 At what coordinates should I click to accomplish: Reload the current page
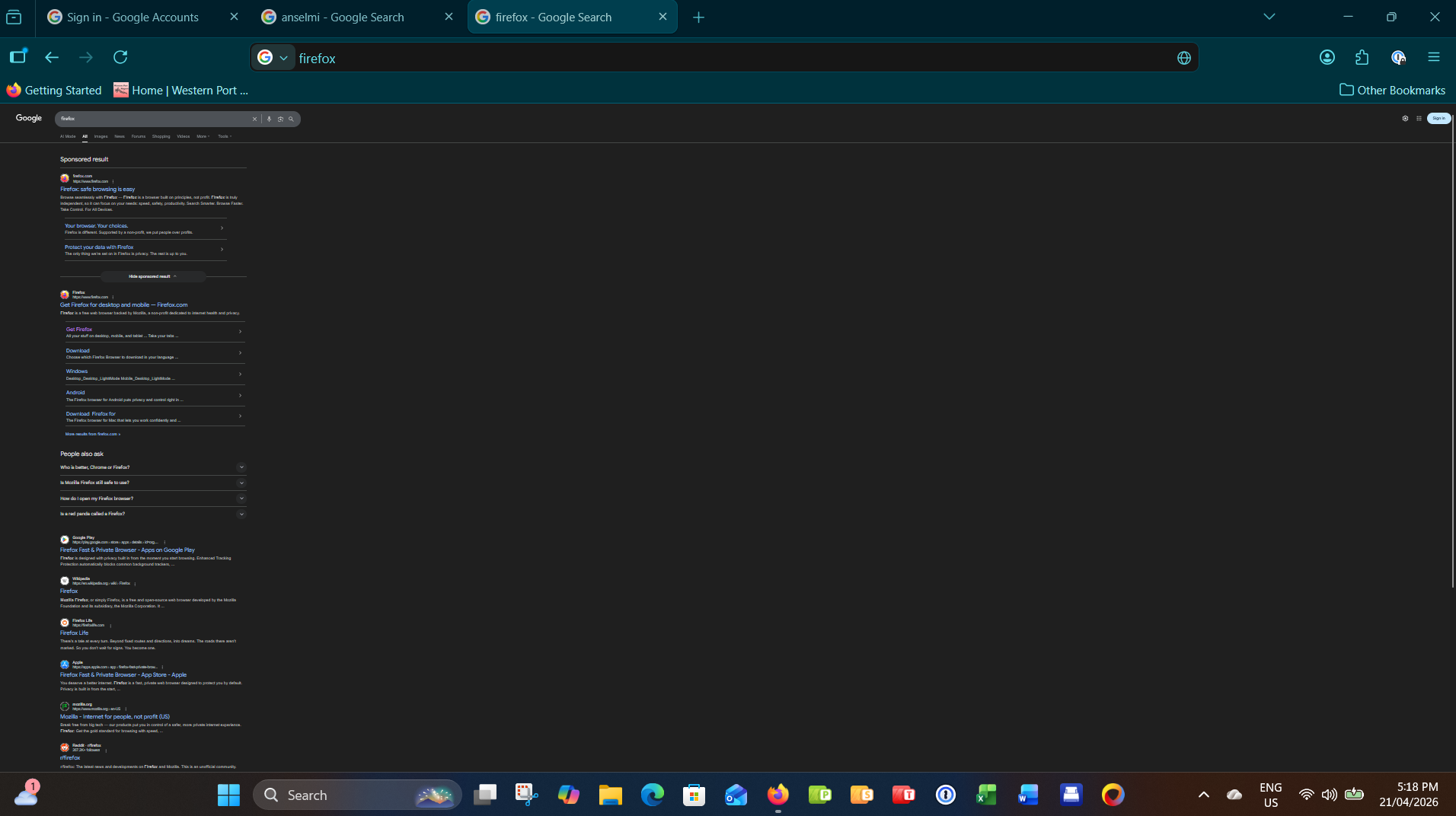tap(120, 57)
